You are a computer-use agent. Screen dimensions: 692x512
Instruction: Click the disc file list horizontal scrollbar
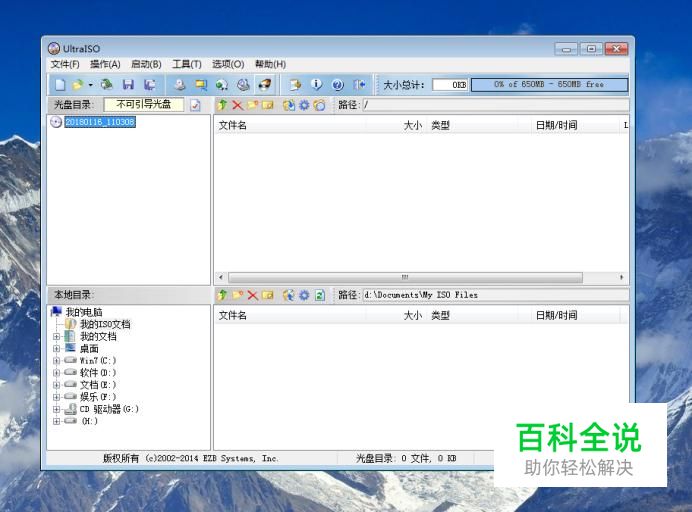pyautogui.click(x=405, y=277)
